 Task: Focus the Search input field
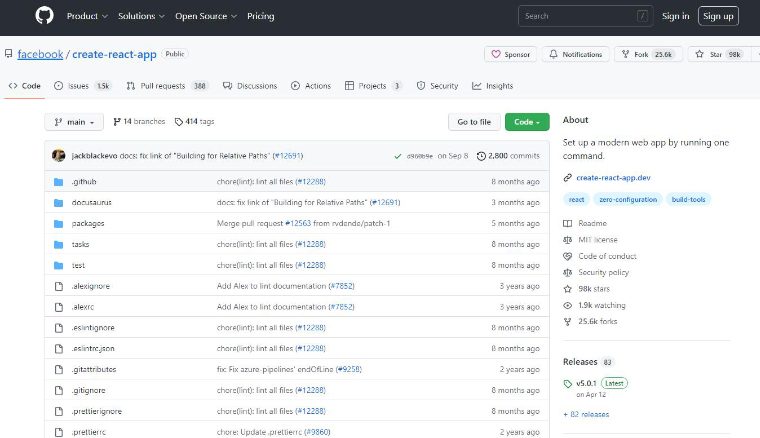[586, 16]
